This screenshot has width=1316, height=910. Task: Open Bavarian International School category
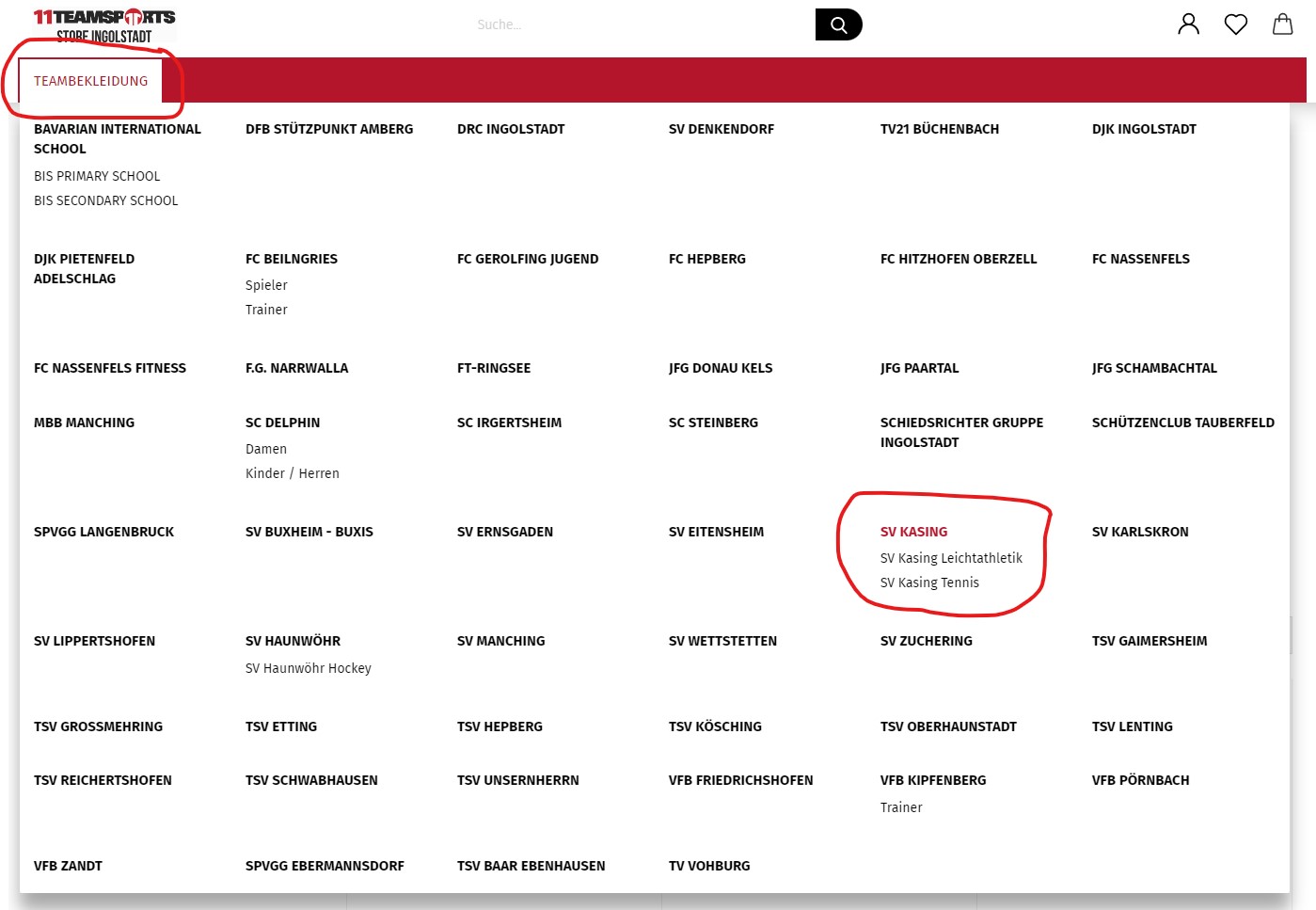click(118, 139)
